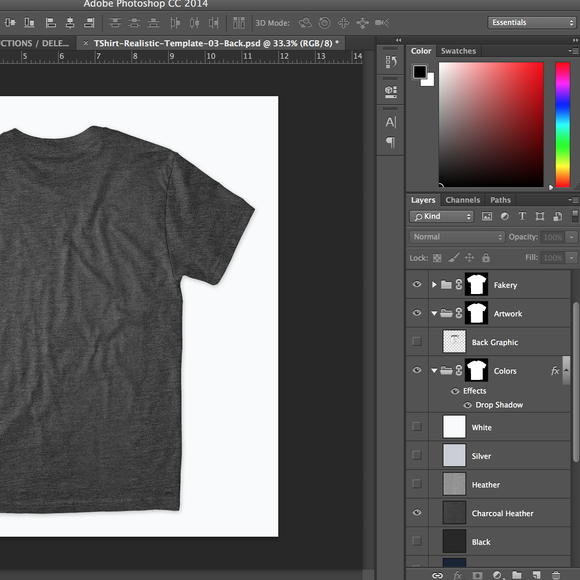Image resolution: width=580 pixels, height=580 pixels.
Task: Create a new group folder icon
Action: 517,575
